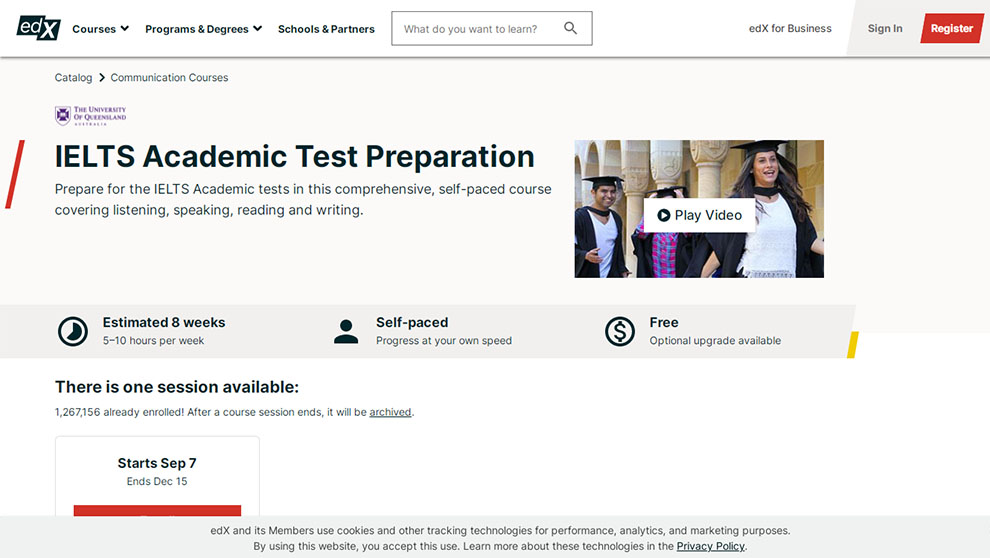The height and width of the screenshot is (558, 990).
Task: Click the Sign In link
Action: pyautogui.click(x=885, y=28)
